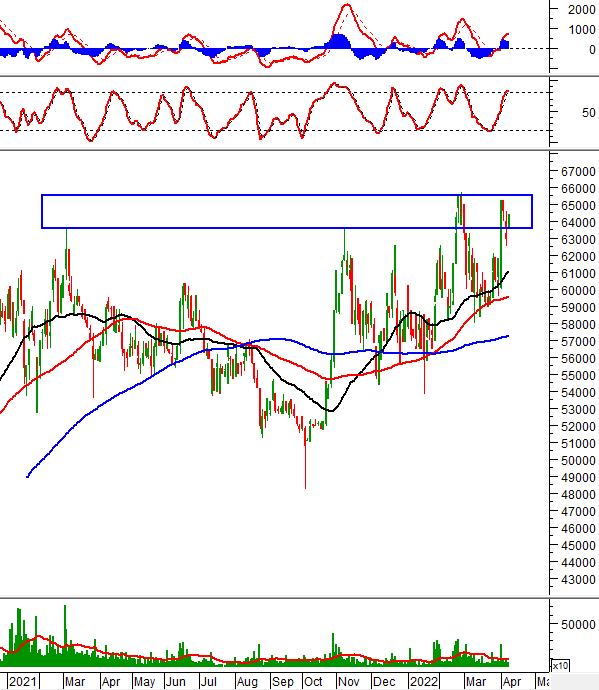Click the upper dashed overbought line in oscillator panel
The image size is (599, 690).
click(x=274, y=92)
